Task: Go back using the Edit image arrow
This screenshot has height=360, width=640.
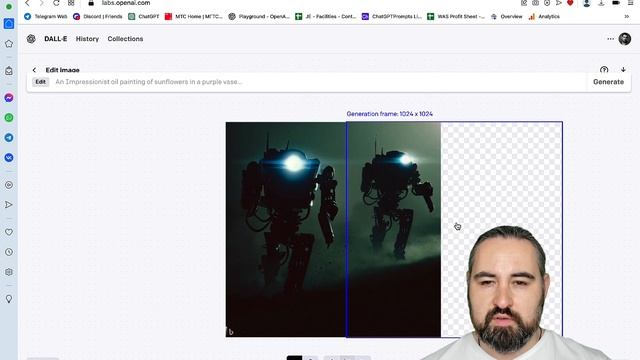Action: tap(34, 70)
